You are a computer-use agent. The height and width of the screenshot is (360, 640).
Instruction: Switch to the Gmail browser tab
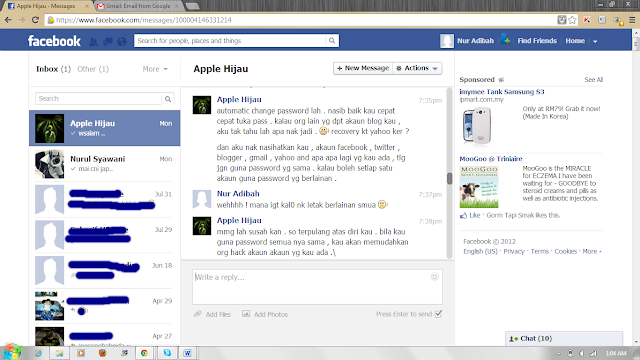point(139,6)
